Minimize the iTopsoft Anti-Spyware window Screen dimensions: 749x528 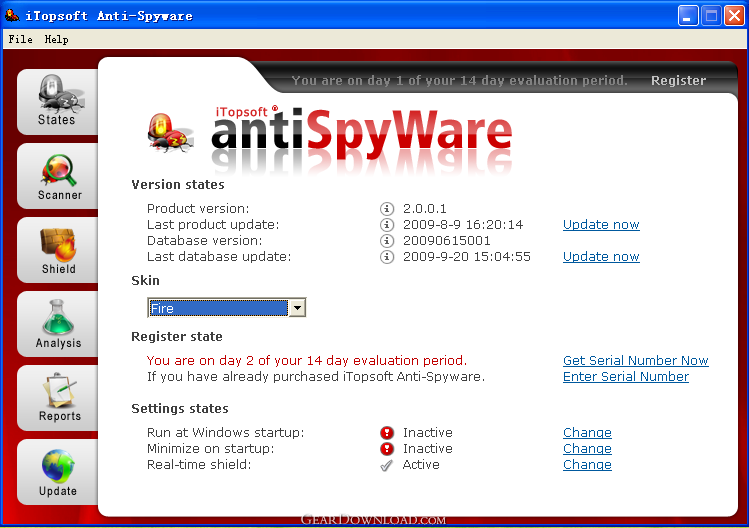tap(688, 16)
